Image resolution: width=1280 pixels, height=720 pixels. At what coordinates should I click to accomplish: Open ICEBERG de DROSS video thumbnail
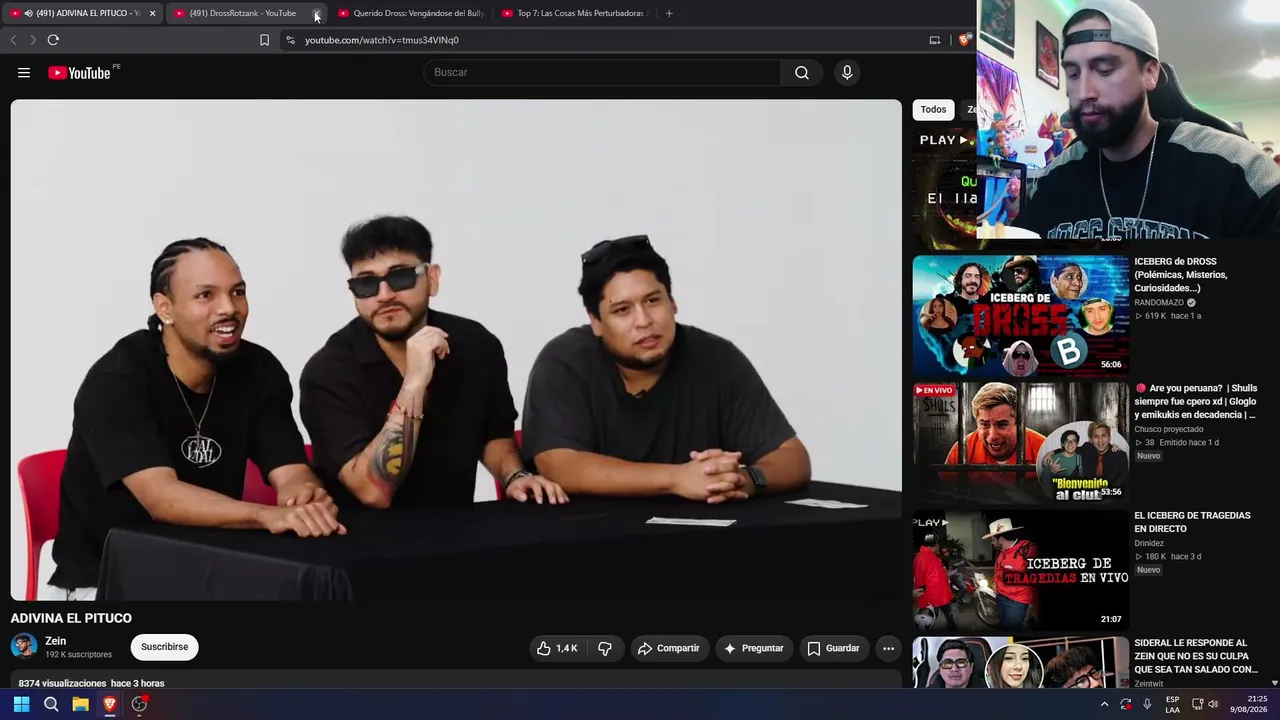[1020, 315]
